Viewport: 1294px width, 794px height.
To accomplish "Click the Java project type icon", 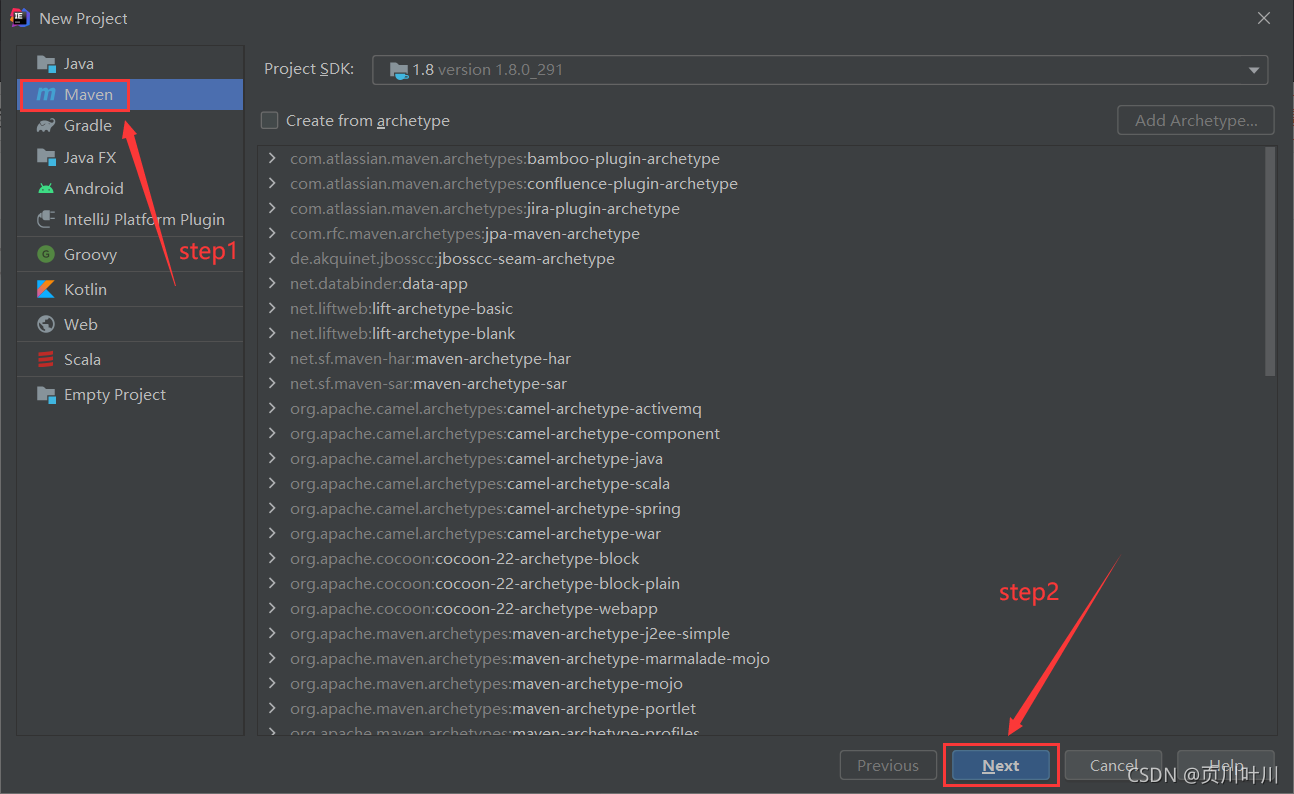I will pyautogui.click(x=46, y=63).
